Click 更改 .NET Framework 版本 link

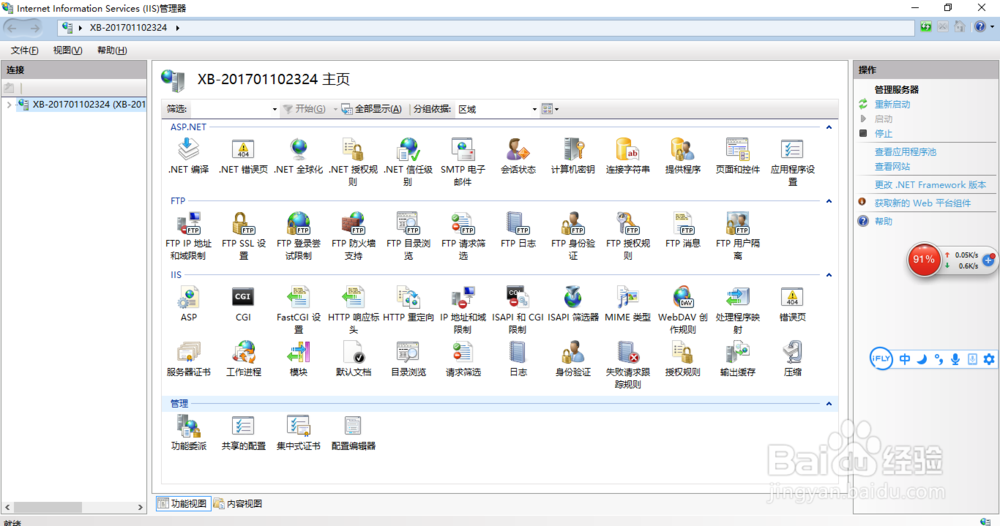point(930,185)
